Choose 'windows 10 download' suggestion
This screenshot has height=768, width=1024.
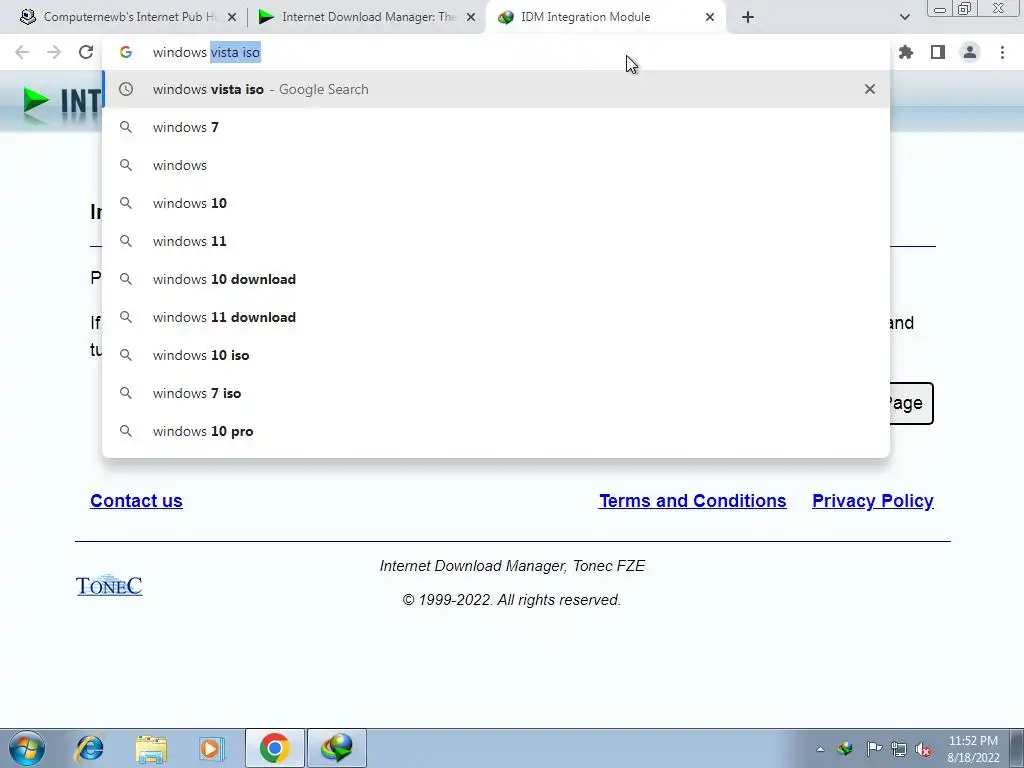coord(496,279)
